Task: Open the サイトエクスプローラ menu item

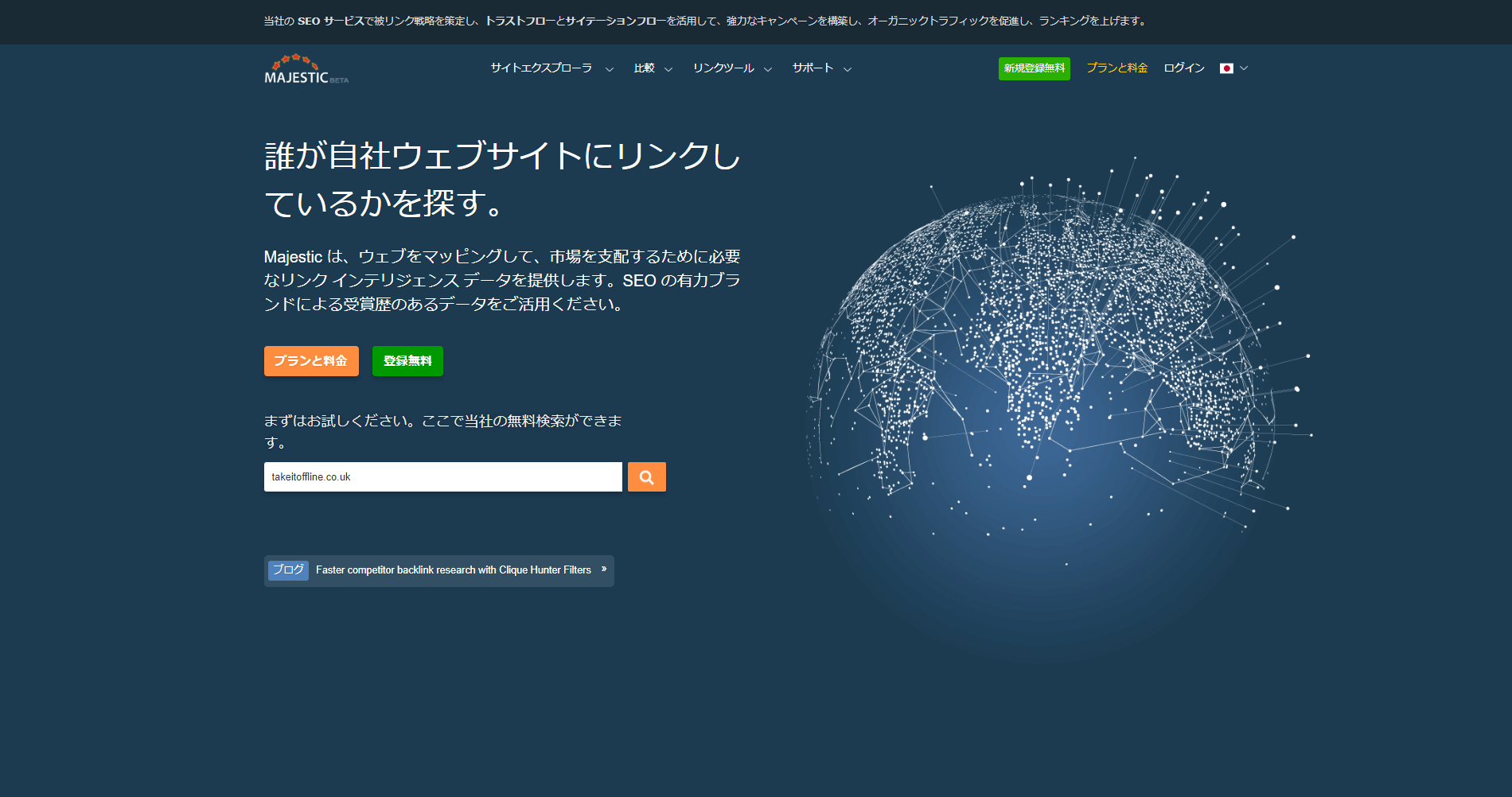Action: coord(541,68)
